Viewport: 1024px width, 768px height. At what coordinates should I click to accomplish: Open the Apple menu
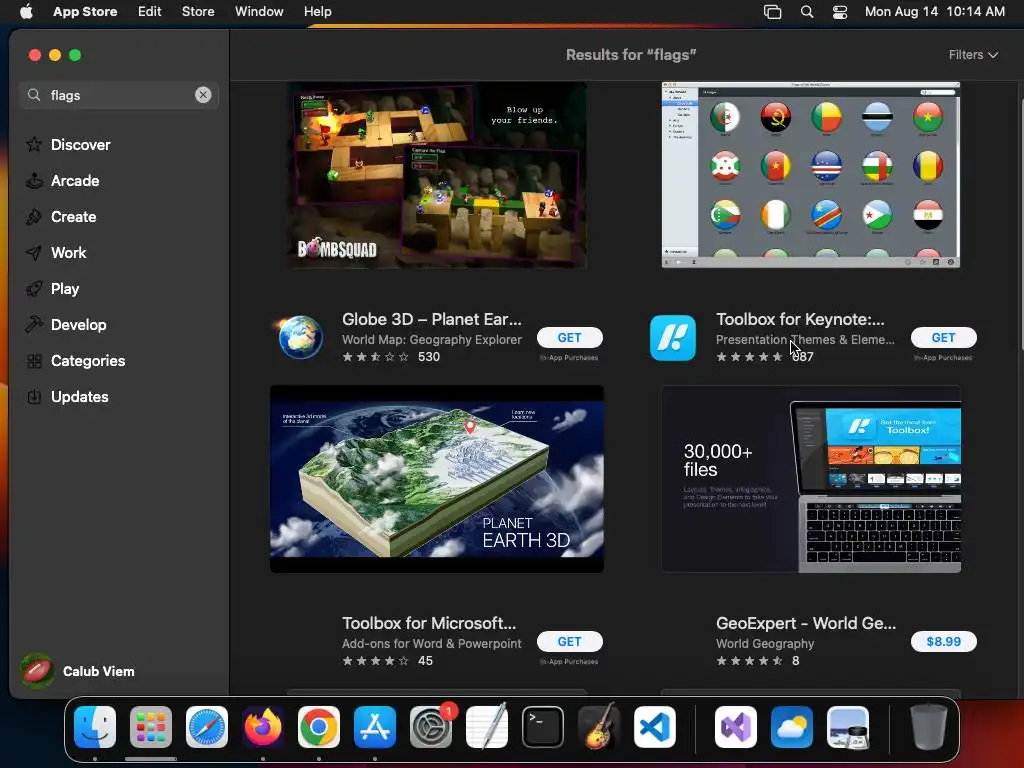[x=26, y=12]
